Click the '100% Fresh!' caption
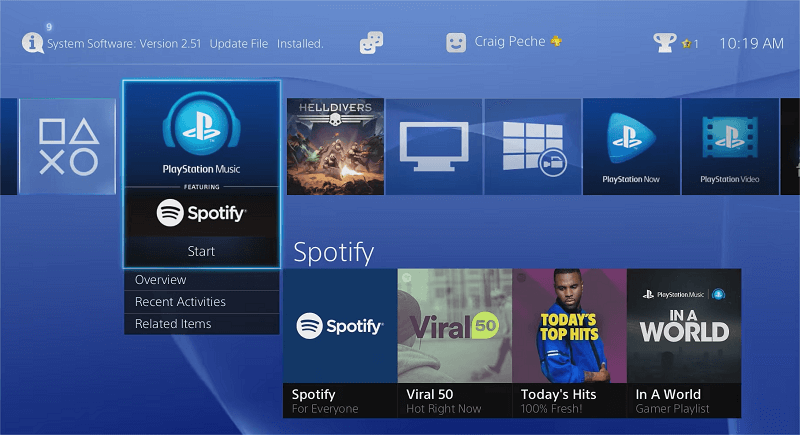The width and height of the screenshot is (800, 435). [x=551, y=408]
